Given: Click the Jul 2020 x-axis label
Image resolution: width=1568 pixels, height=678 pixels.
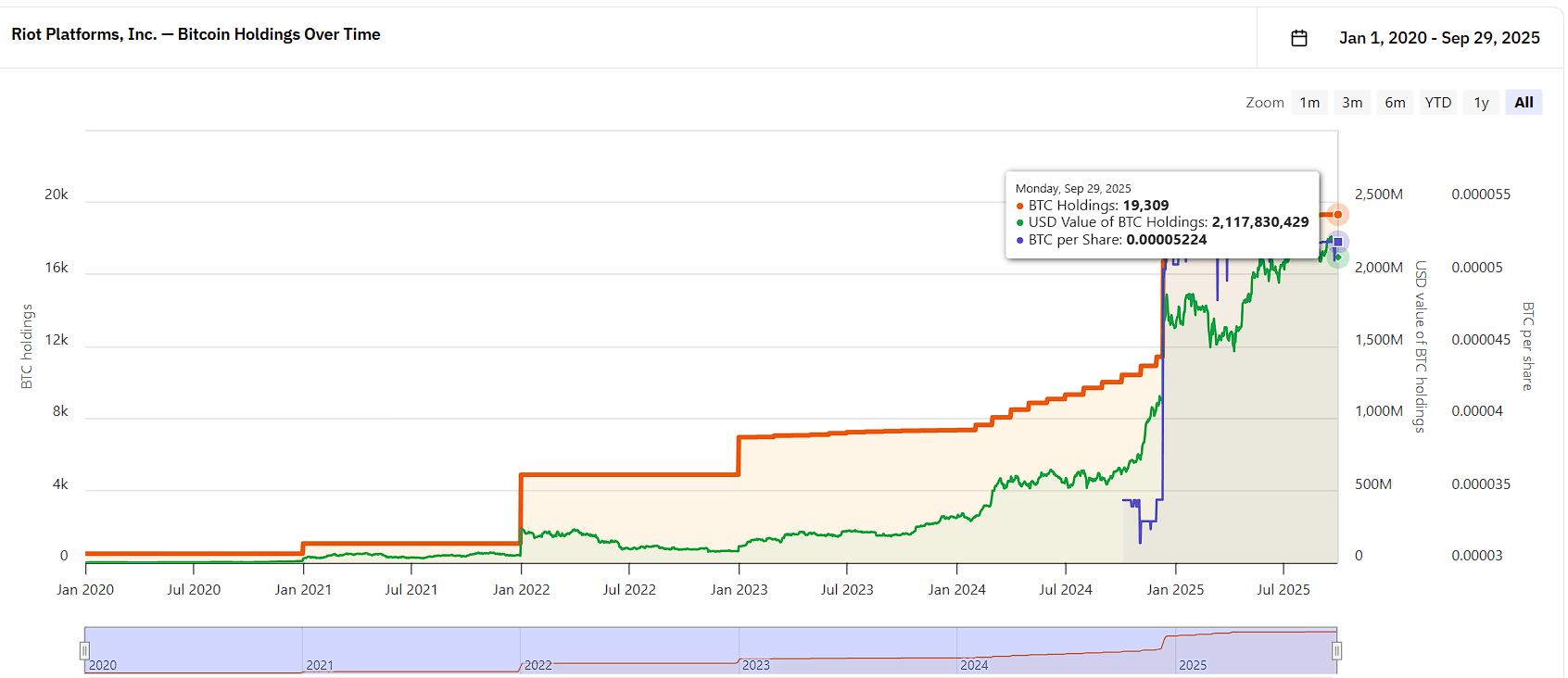Looking at the screenshot, I should 194,590.
